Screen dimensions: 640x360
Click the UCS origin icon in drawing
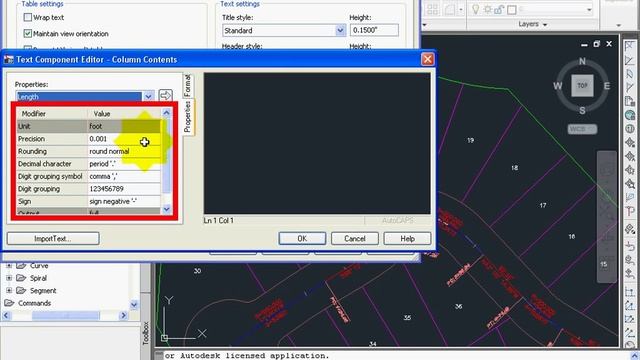[164, 338]
